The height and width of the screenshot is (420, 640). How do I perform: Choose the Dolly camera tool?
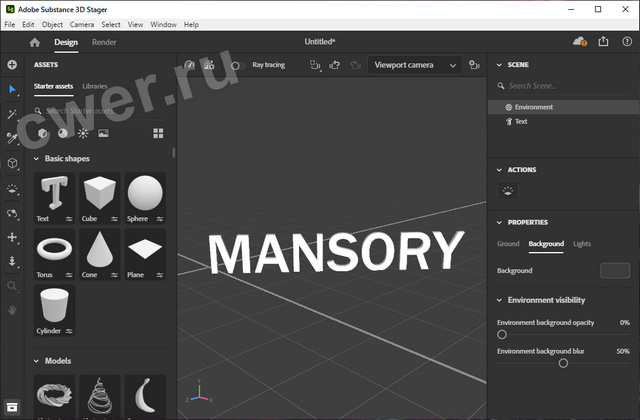pos(12,261)
